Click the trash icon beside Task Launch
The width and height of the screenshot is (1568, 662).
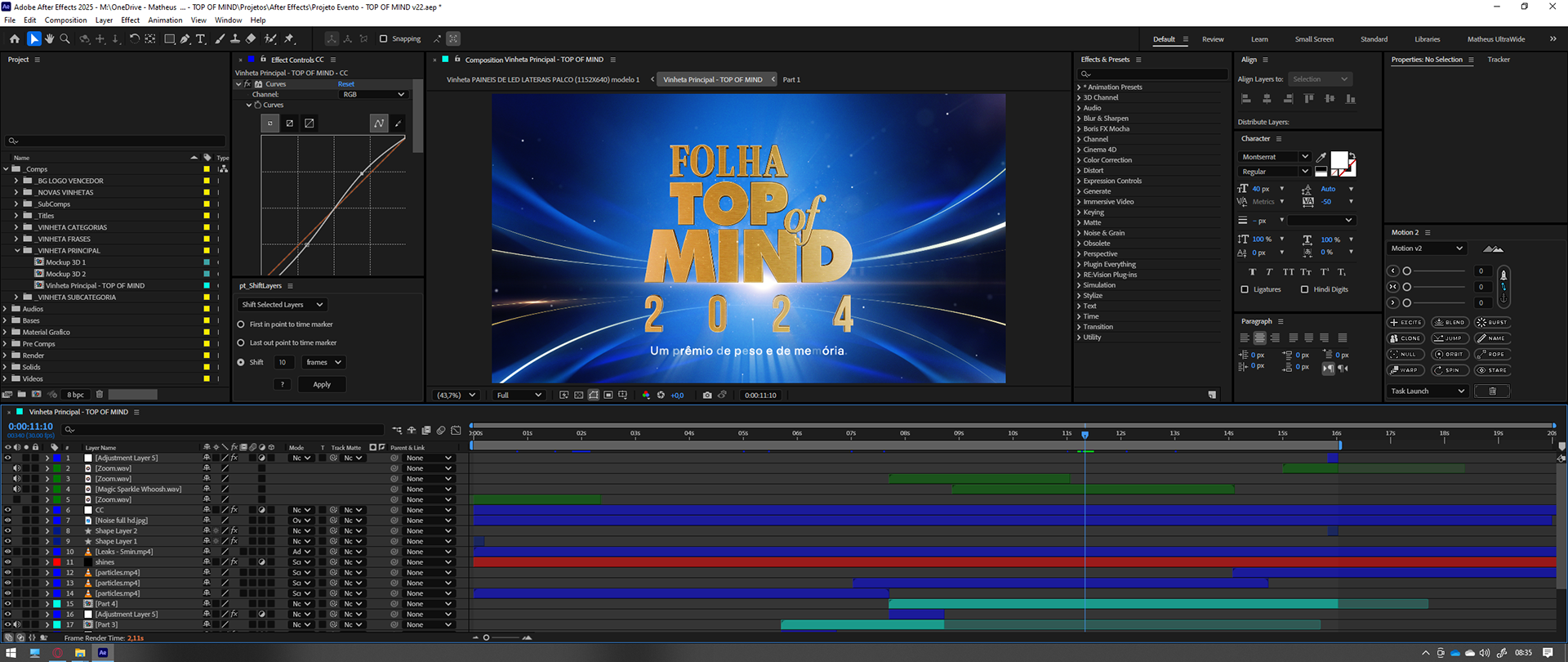(1492, 391)
